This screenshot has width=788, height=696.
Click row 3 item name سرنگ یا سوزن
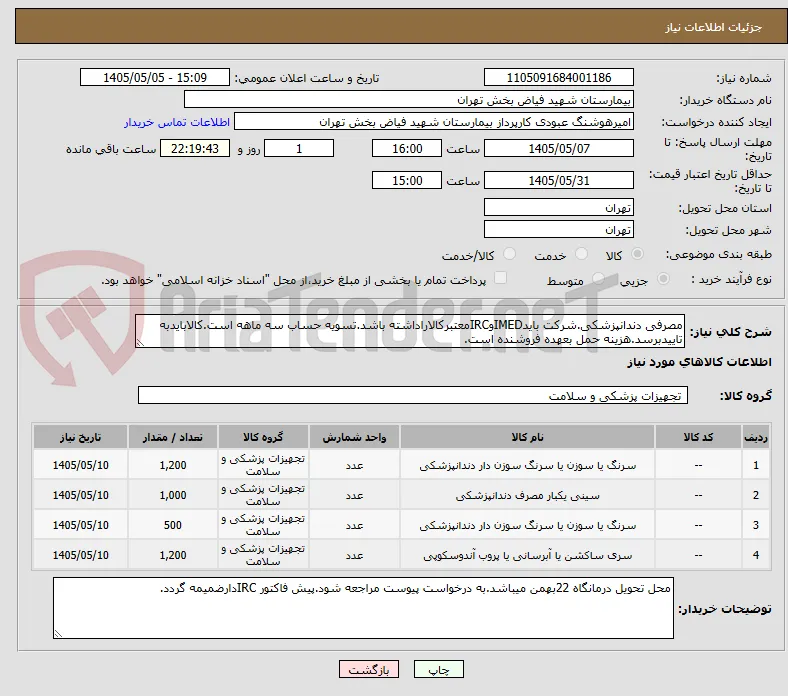(x=527, y=525)
